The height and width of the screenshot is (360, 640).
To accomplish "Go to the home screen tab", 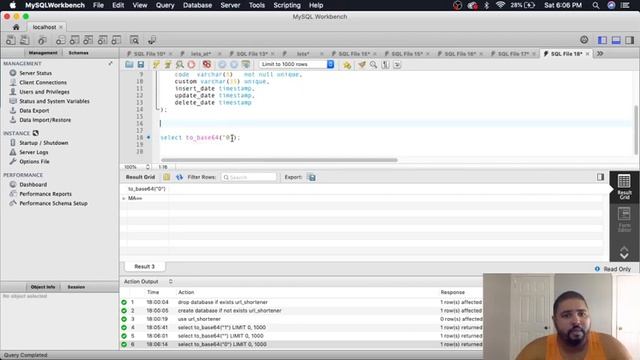I will [x=16, y=27].
